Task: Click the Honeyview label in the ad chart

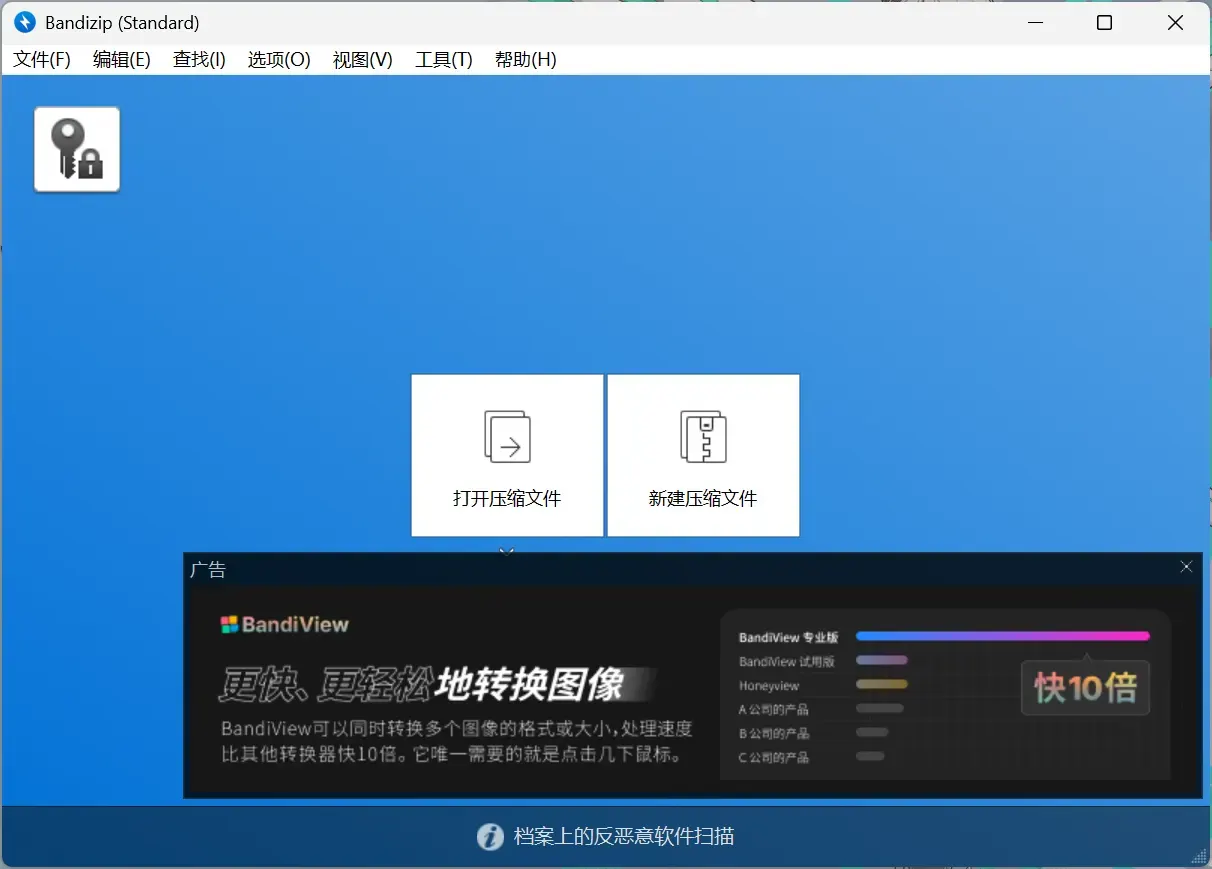Action: [x=769, y=686]
